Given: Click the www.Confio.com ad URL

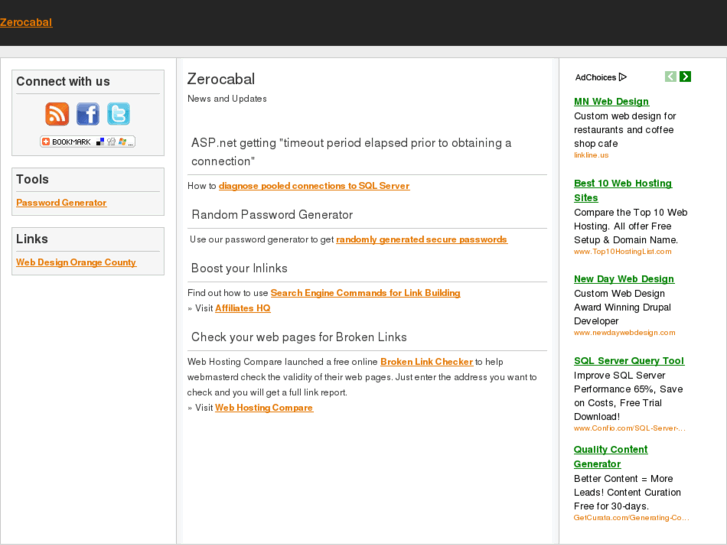Looking at the screenshot, I should click(630, 428).
